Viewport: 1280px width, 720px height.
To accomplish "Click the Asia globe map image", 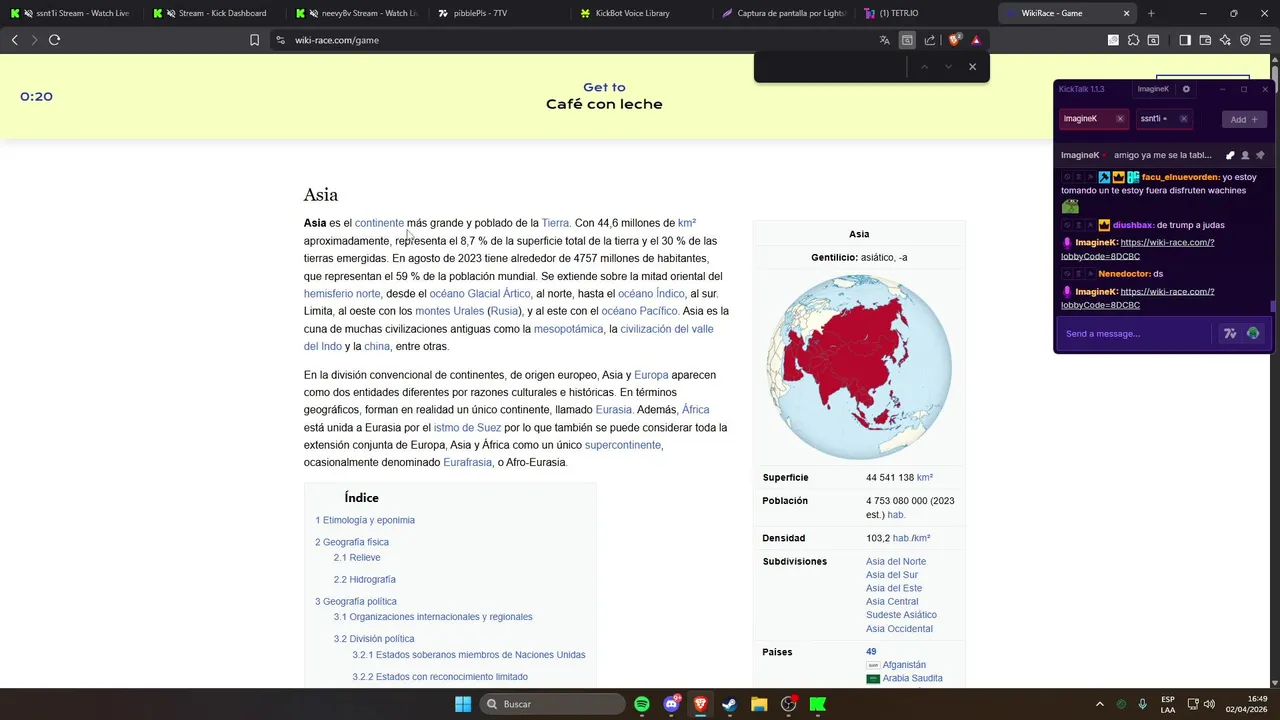I will tap(859, 367).
